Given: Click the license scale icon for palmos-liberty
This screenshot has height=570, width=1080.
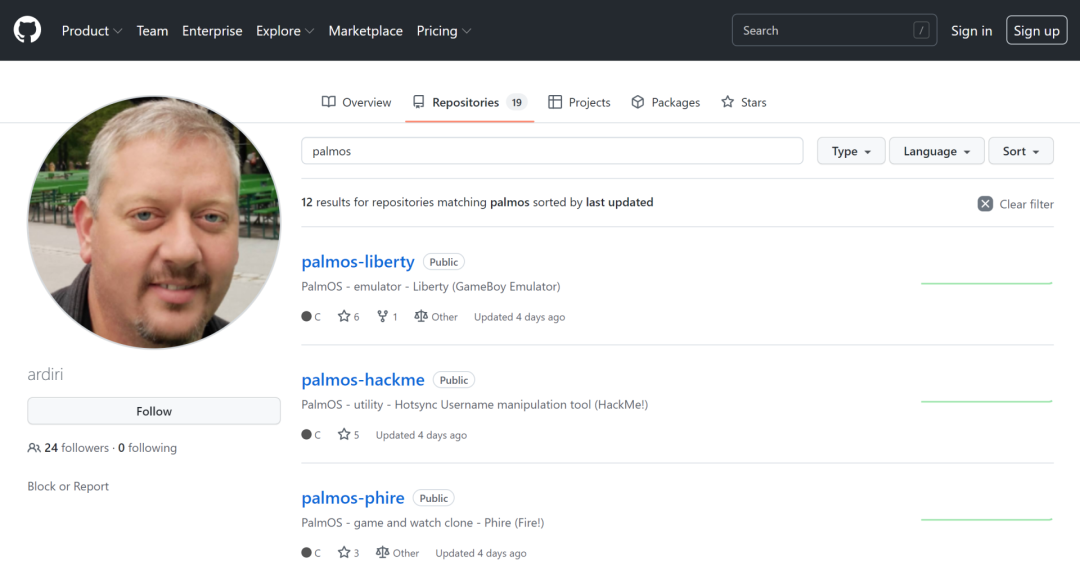Looking at the screenshot, I should click(421, 316).
